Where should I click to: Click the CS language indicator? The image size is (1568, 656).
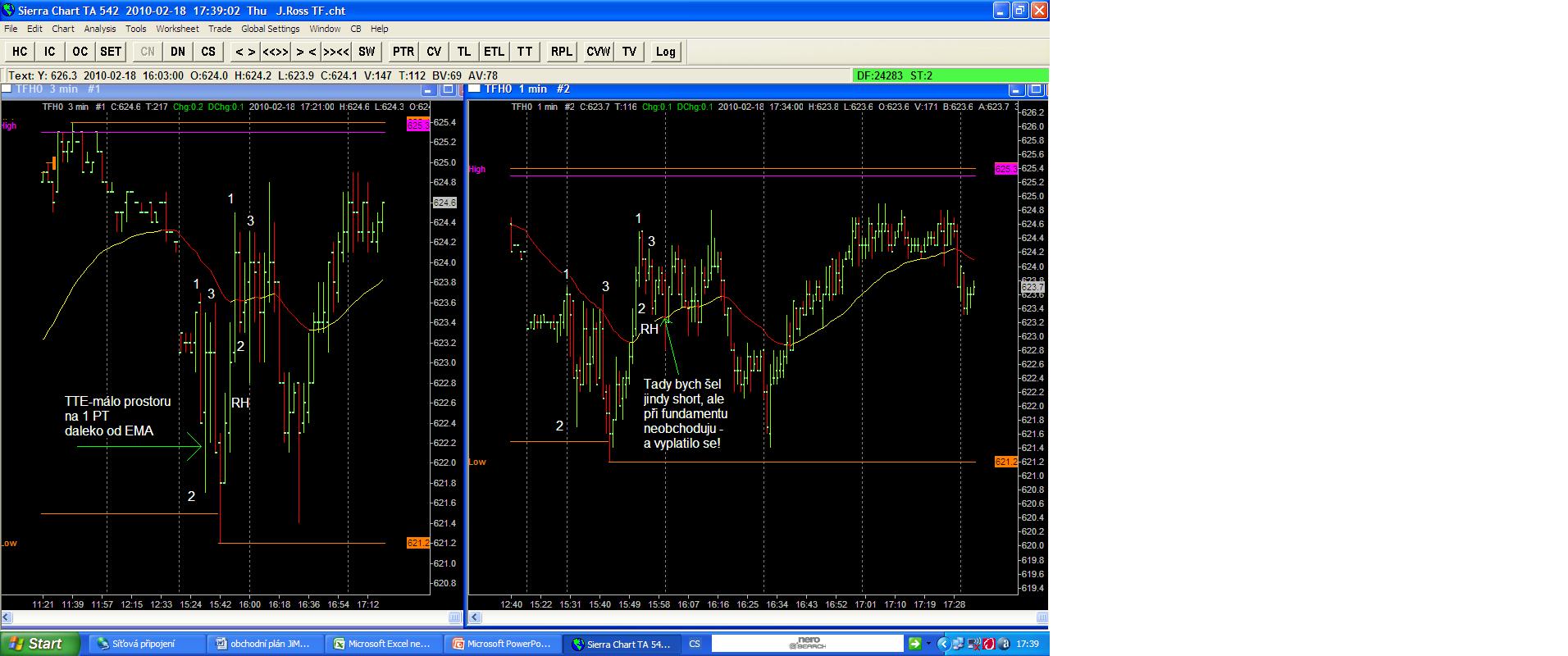click(x=695, y=644)
